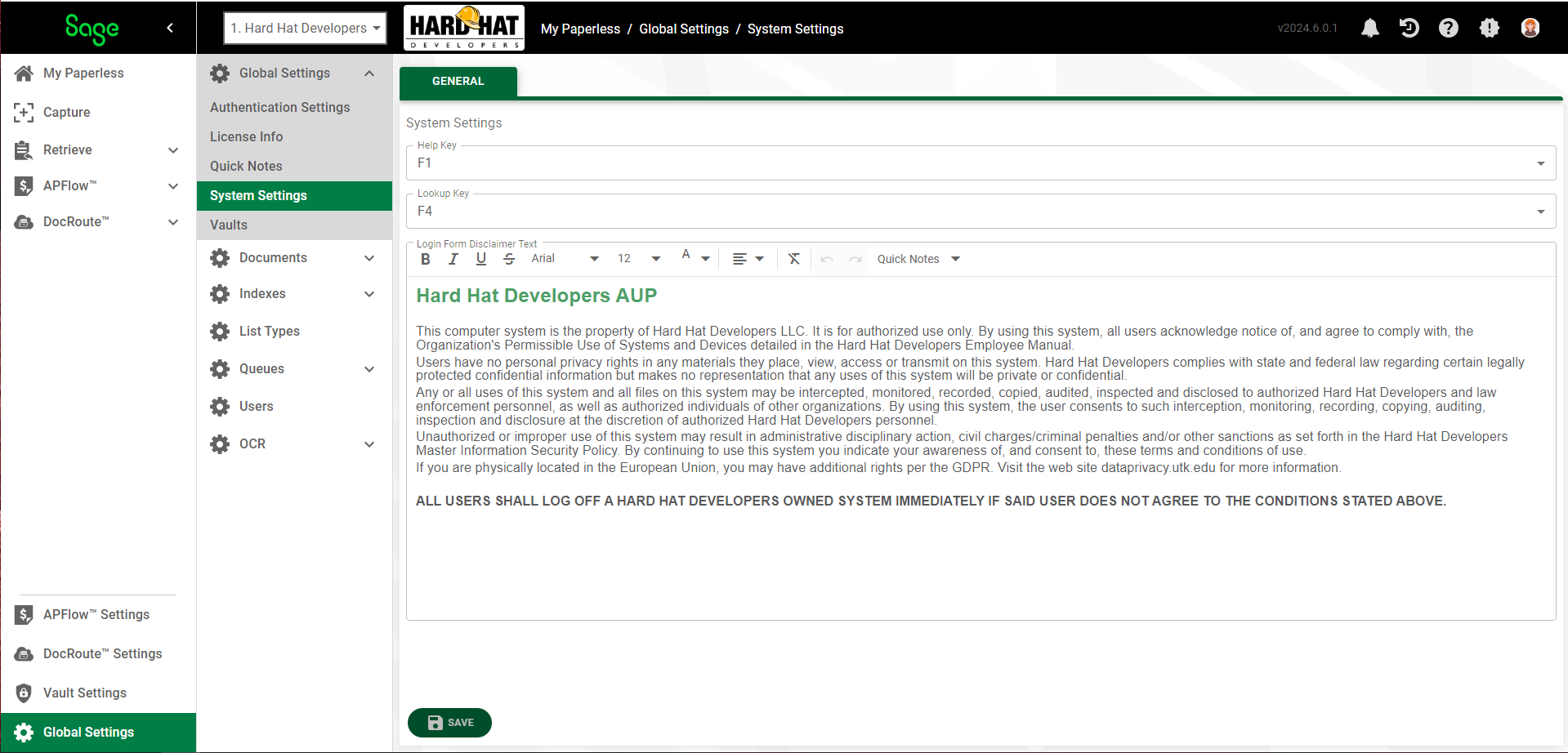Select Global Settings at sidebar bottom

pyautogui.click(x=98, y=733)
